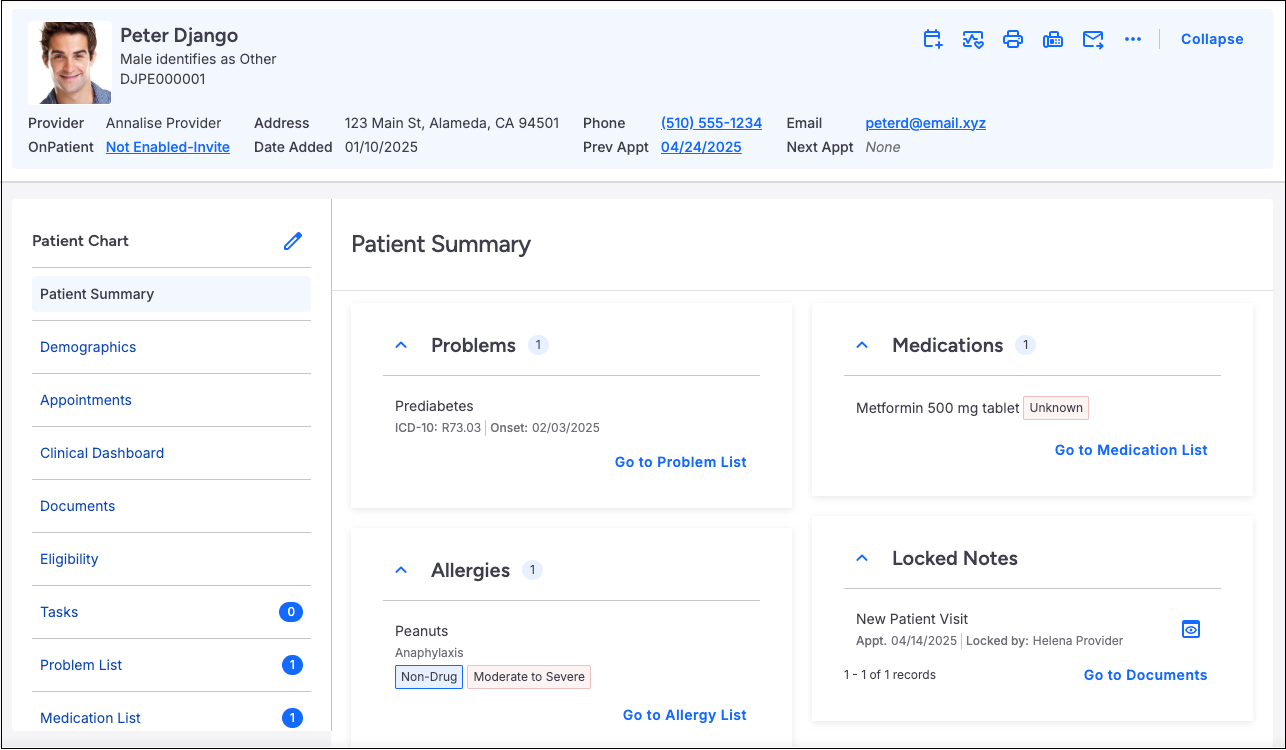Screen dimensions: 1286x750
Task: Print the patient chart using printer icon
Action: pos(1013,39)
